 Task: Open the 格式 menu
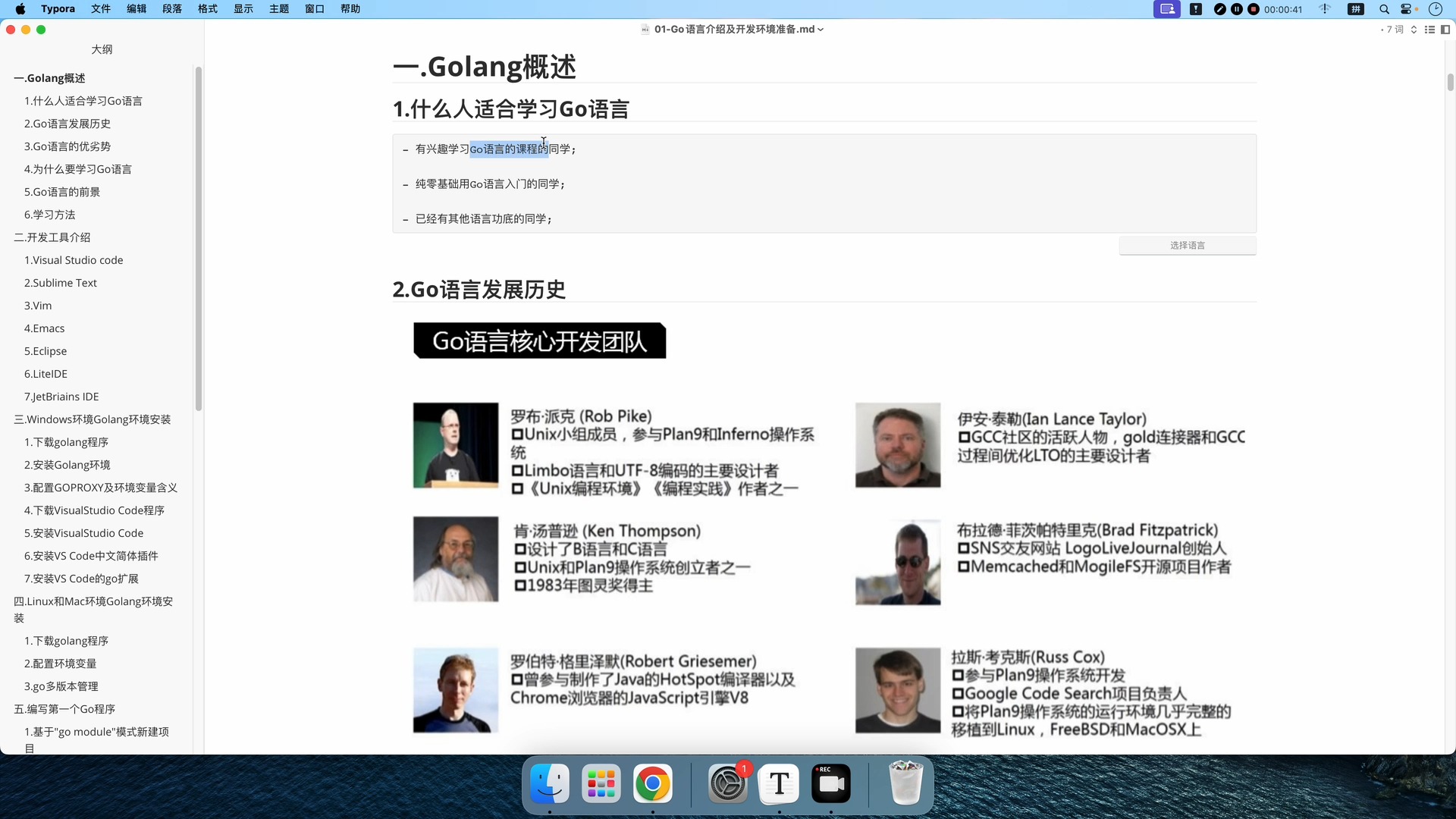tap(208, 9)
